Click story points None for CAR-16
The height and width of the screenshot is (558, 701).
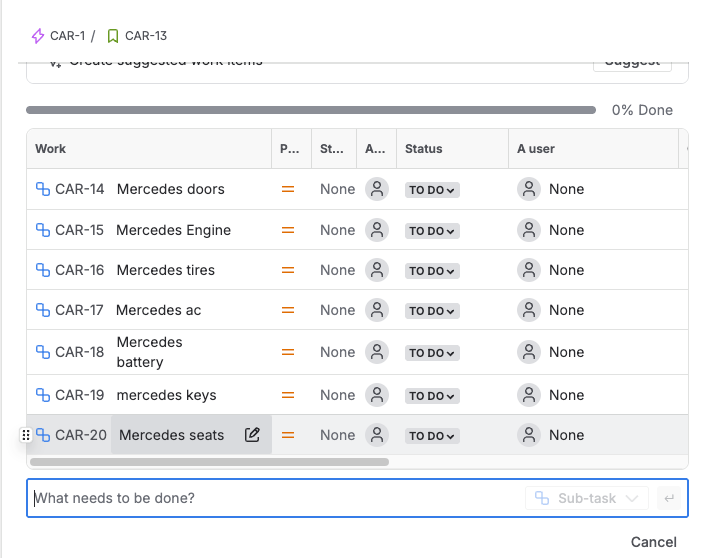click(338, 270)
